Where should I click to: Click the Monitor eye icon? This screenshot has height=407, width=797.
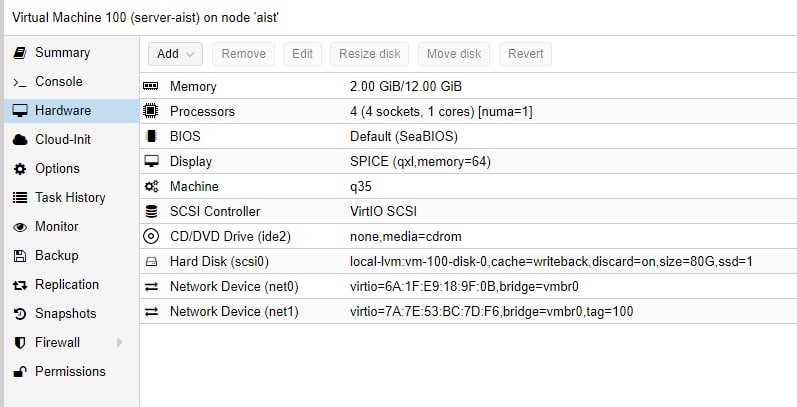[20, 227]
